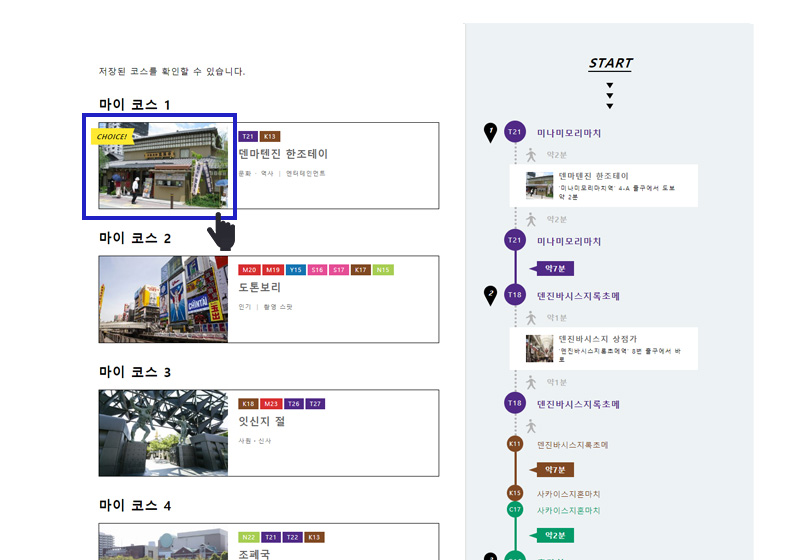This screenshot has height=560, width=800.
Task: Click the 엔터테인먼트 category label
Action: (305, 173)
